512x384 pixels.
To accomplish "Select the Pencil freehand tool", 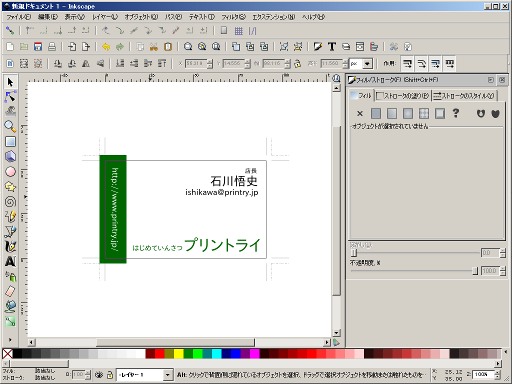I will pos(10,216).
